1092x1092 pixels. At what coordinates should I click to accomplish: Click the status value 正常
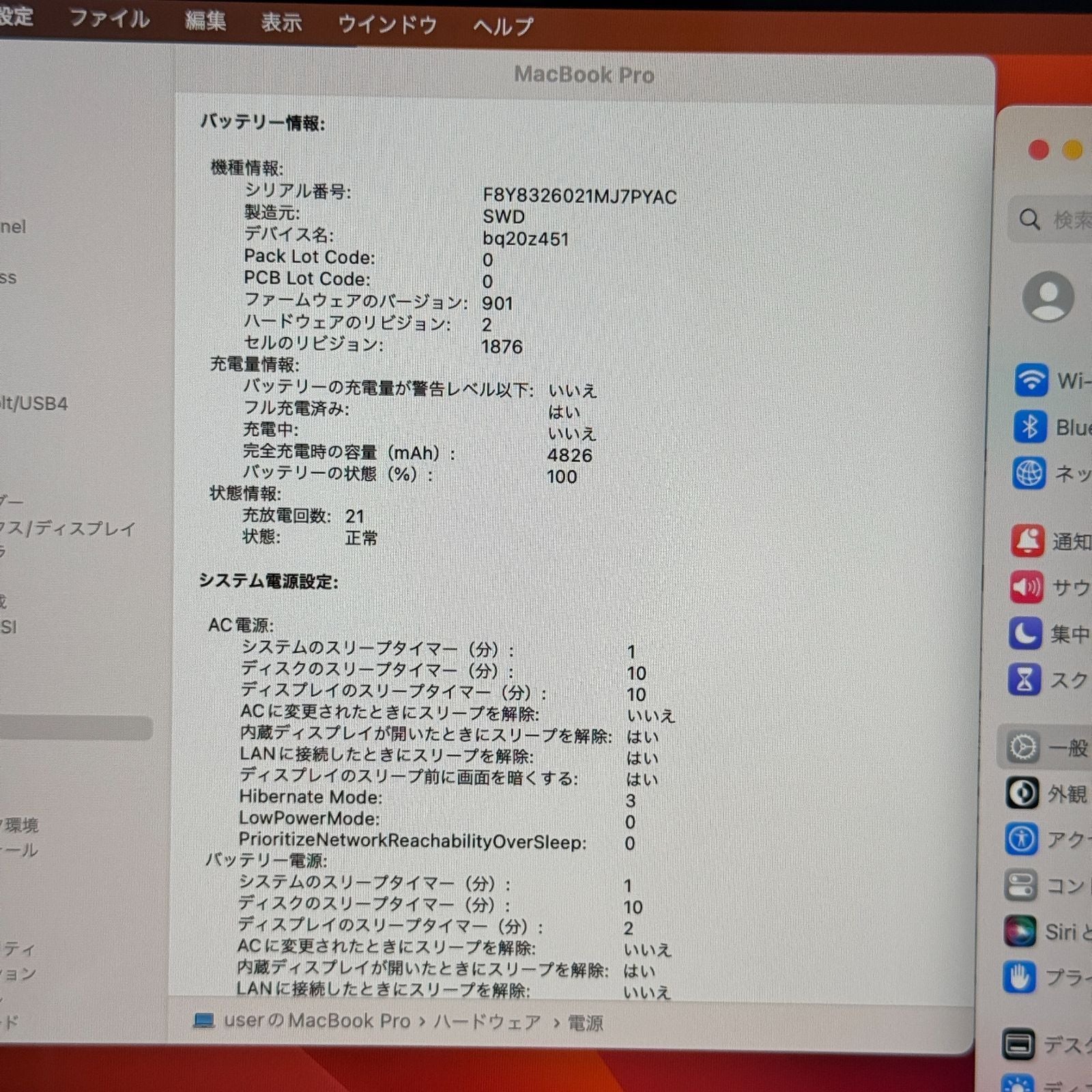pyautogui.click(x=361, y=538)
